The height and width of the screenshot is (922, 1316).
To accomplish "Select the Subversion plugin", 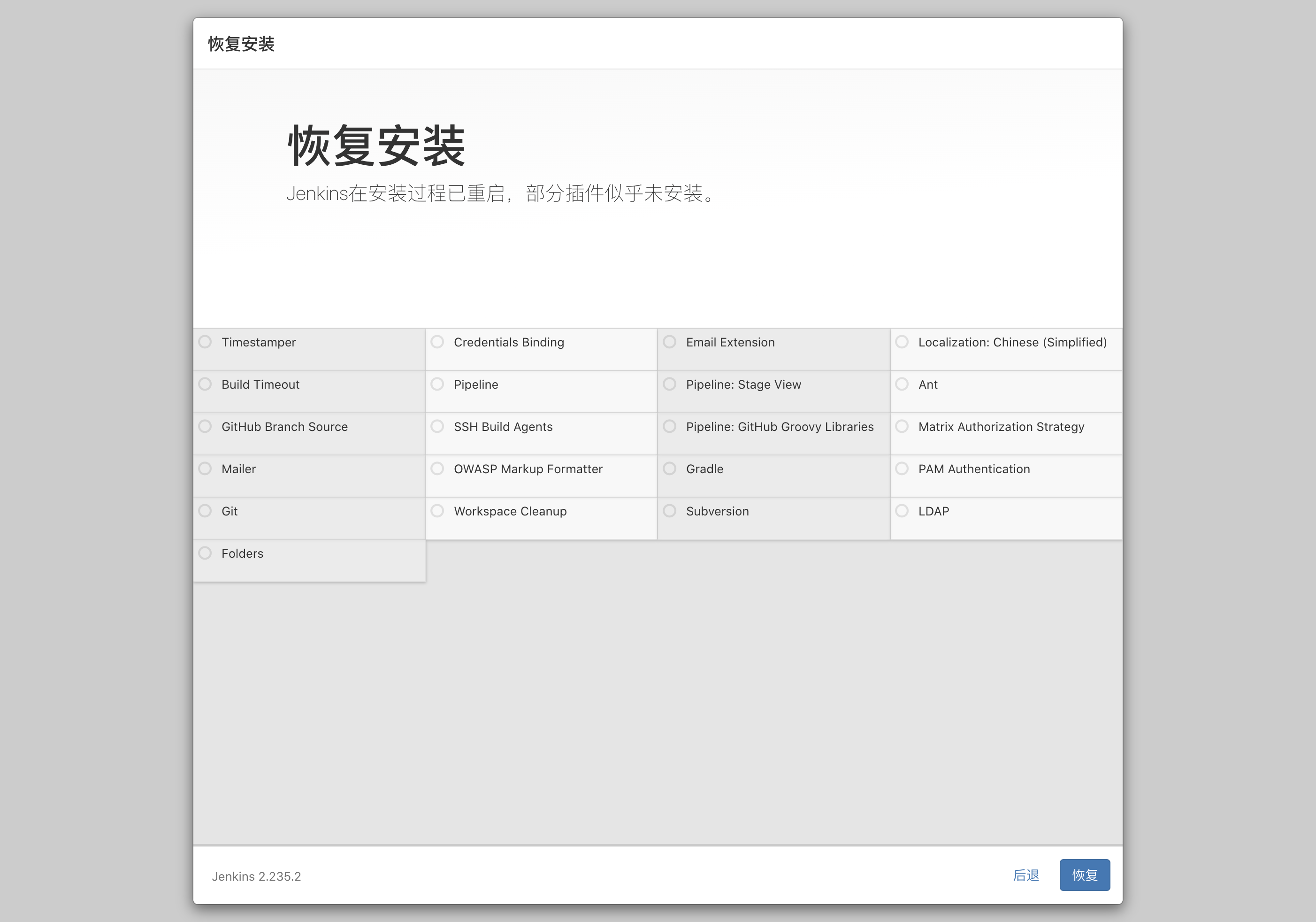I will point(669,510).
